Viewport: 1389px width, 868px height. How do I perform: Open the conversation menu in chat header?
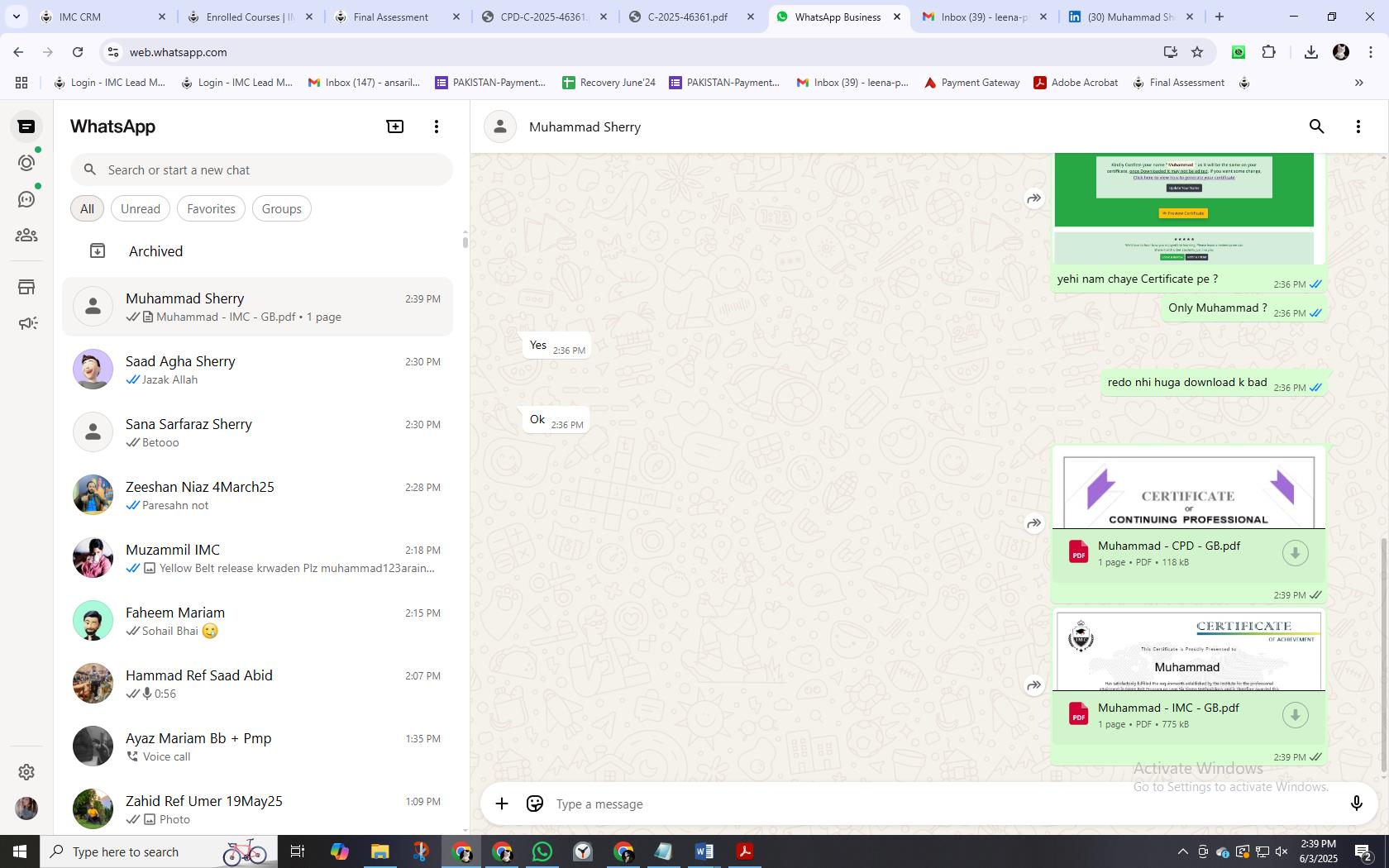tap(1358, 126)
